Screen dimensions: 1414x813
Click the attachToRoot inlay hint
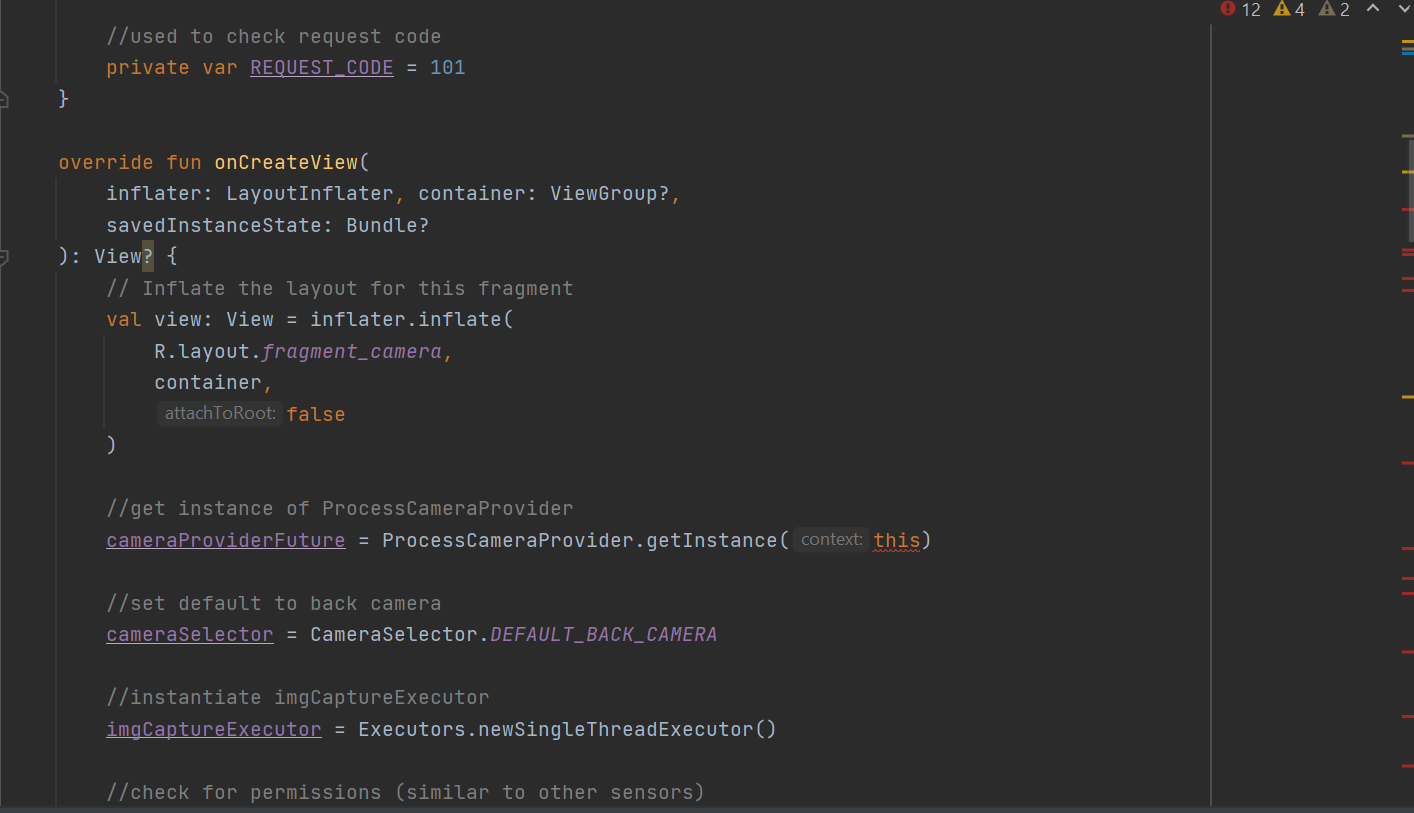(220, 414)
